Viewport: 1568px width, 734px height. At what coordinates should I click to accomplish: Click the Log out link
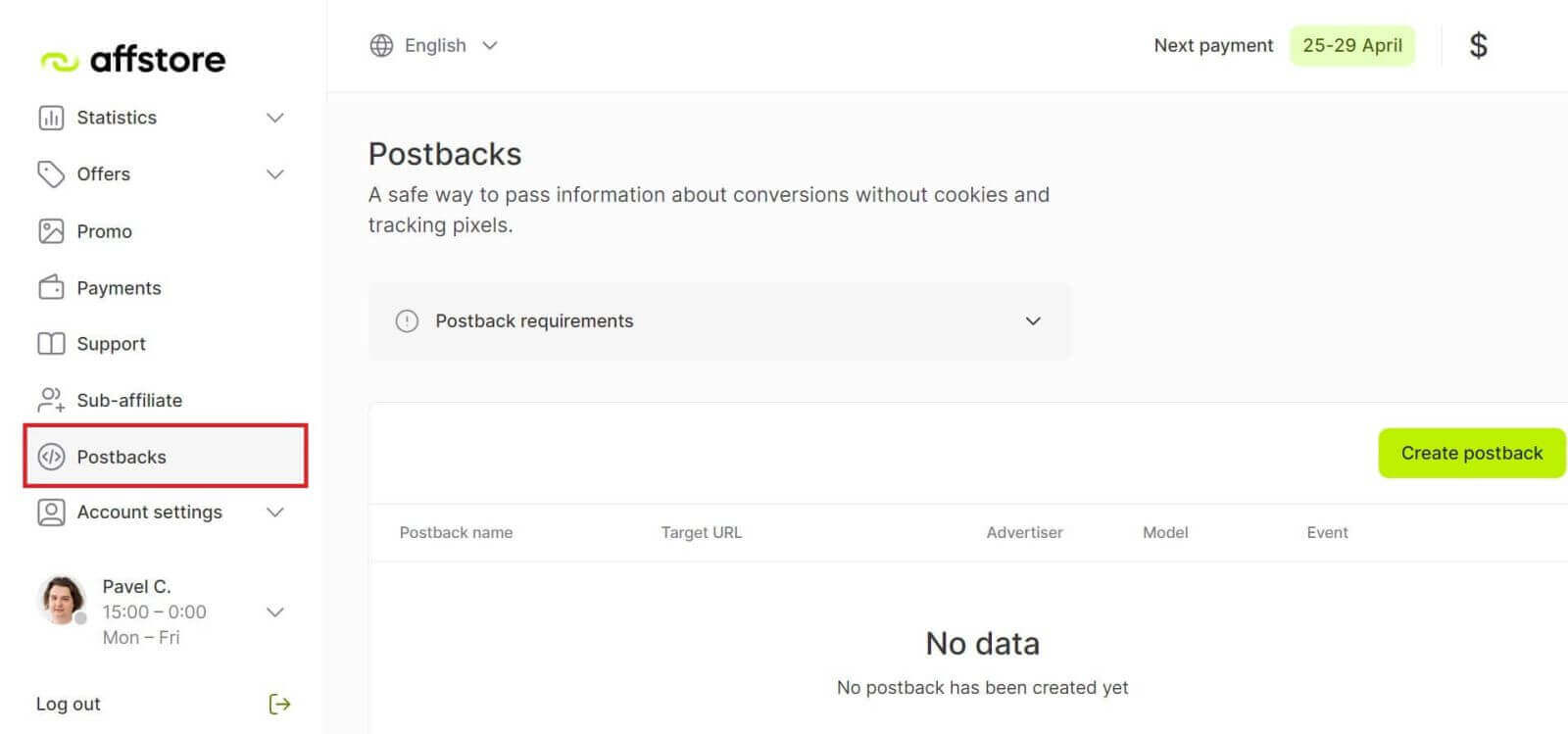[x=69, y=704]
